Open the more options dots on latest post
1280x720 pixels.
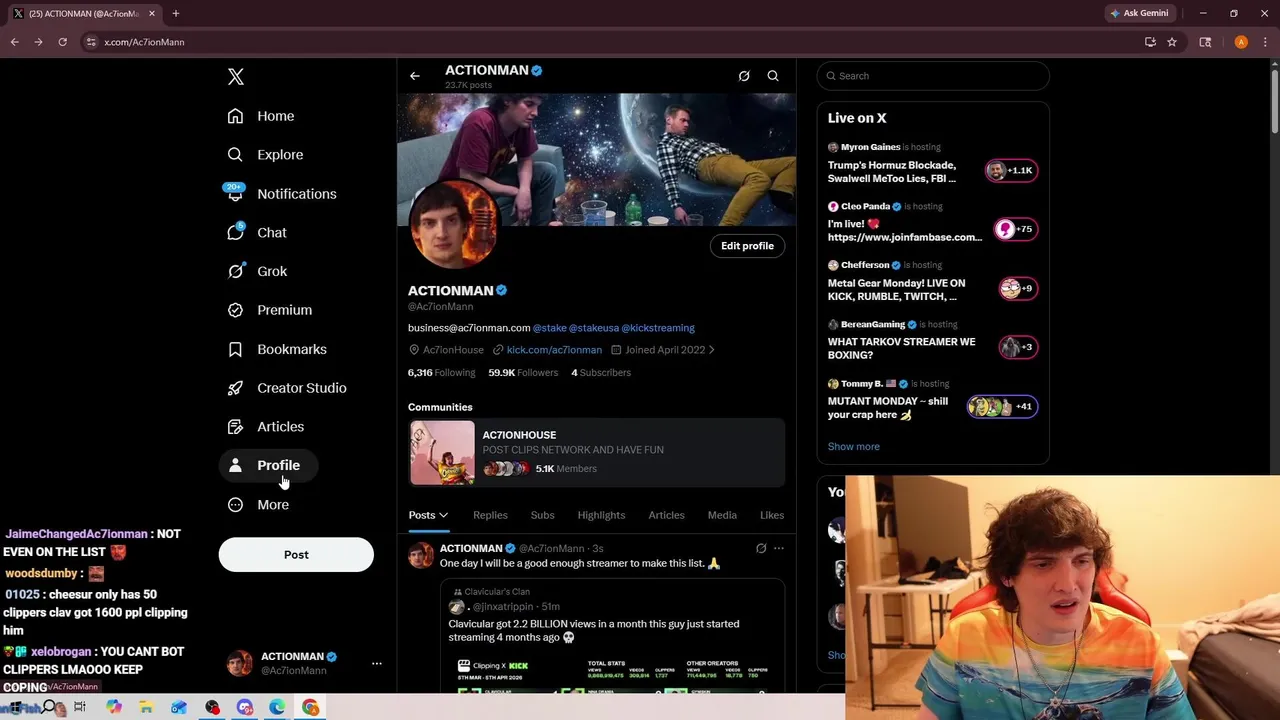click(x=779, y=548)
